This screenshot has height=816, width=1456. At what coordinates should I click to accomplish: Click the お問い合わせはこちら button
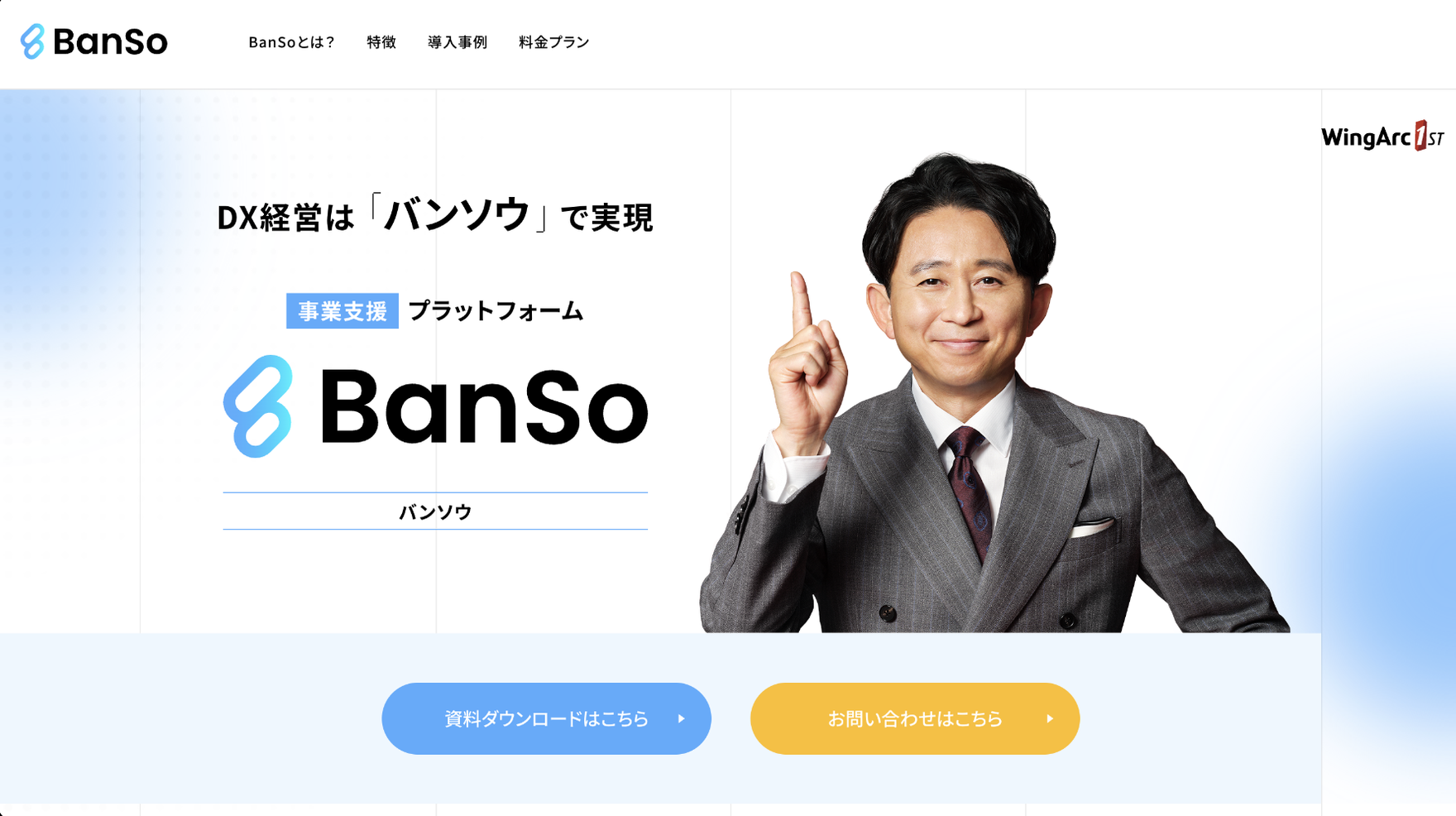tap(915, 718)
